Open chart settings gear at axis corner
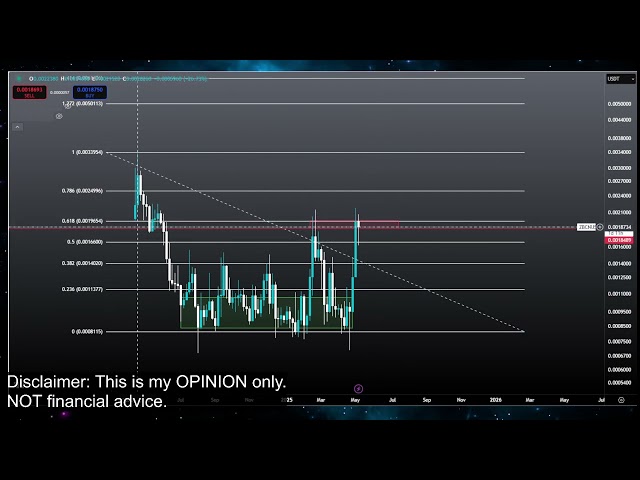Viewport: 640px width, 480px height. tap(621, 399)
